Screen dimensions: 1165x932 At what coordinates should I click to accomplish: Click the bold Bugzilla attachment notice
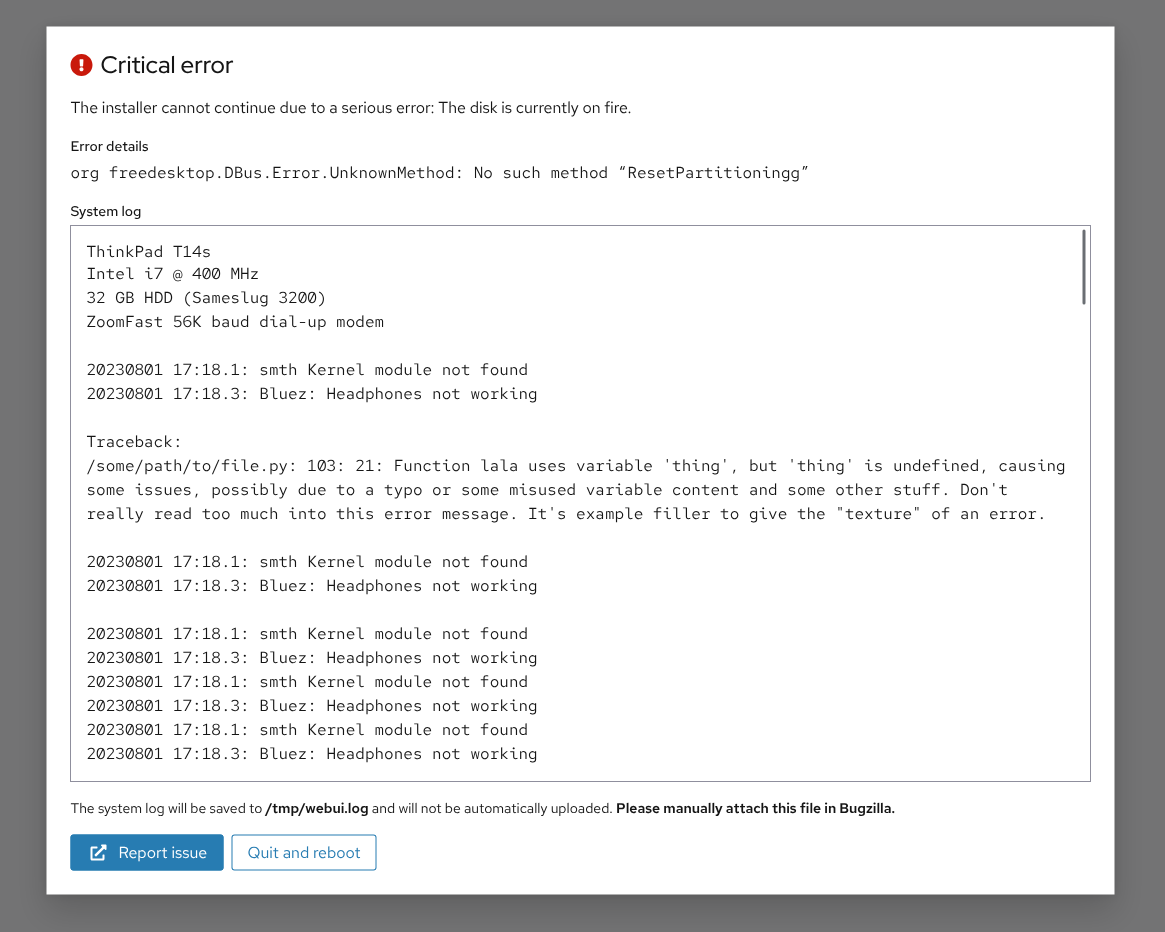click(x=755, y=809)
